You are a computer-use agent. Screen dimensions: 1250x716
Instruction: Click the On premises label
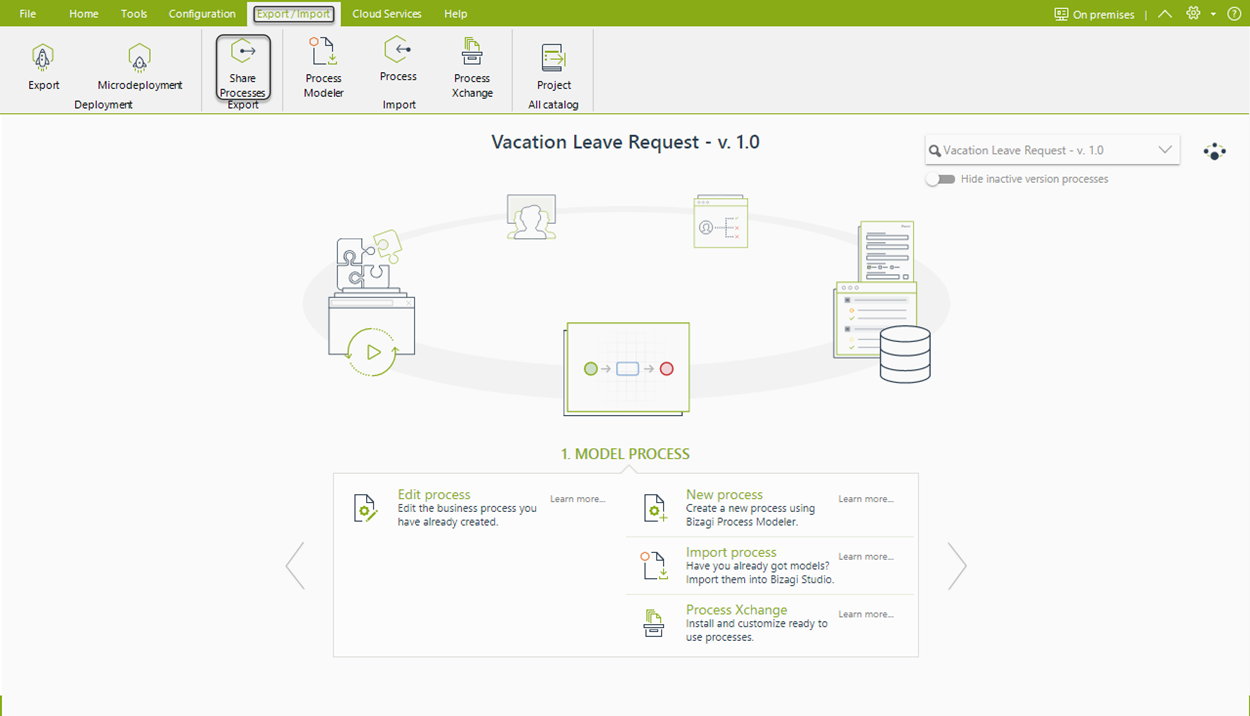click(1104, 15)
